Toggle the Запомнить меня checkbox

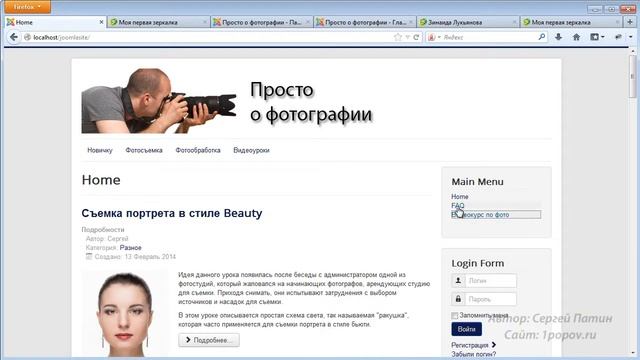click(x=455, y=316)
